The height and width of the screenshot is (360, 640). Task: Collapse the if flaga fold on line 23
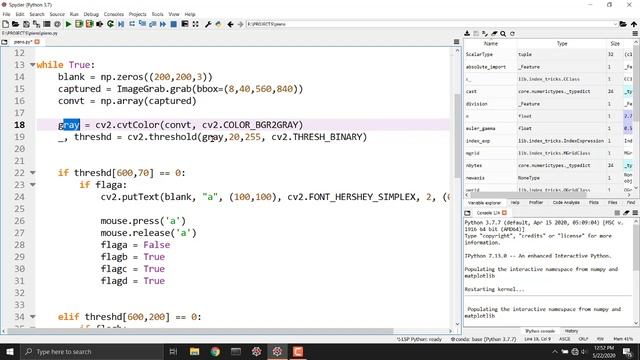tap(32, 185)
